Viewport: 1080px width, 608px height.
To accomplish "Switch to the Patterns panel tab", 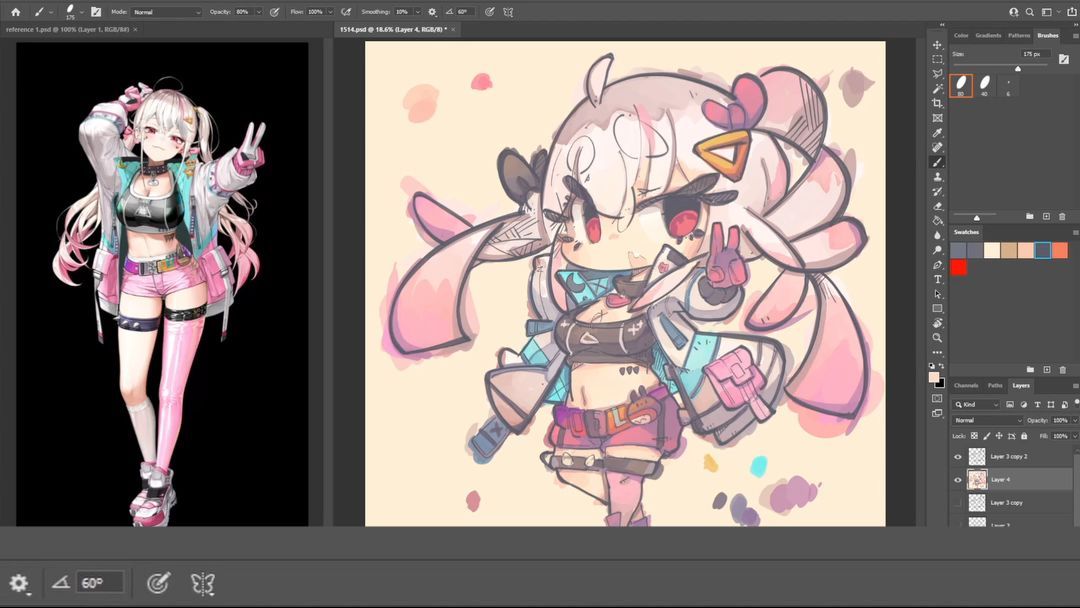I will tap(1019, 35).
